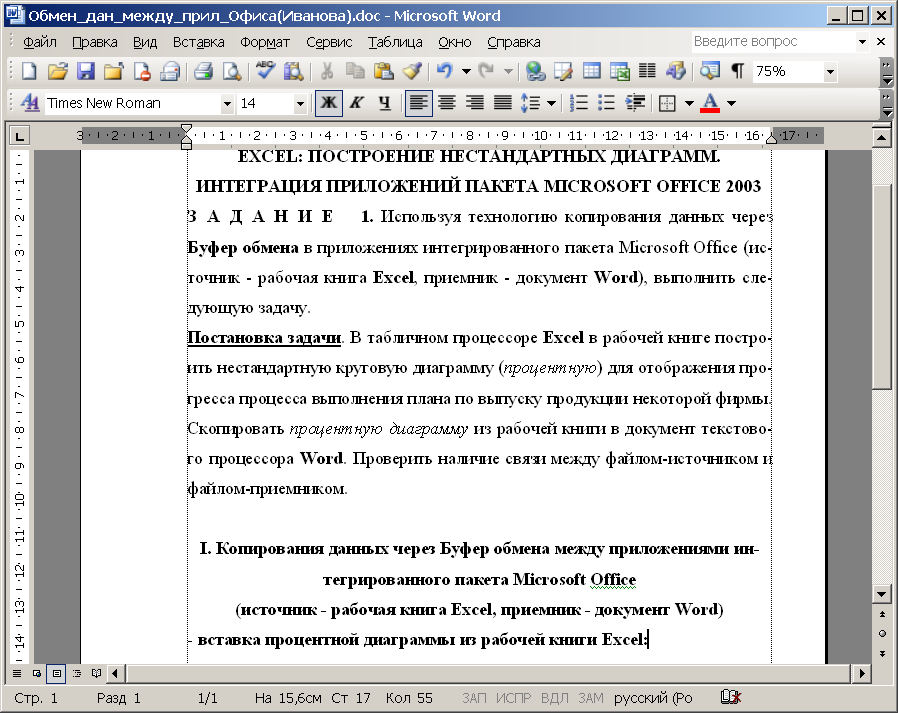The image size is (898, 713).
Task: Set text columns layout
Action: [x=647, y=72]
